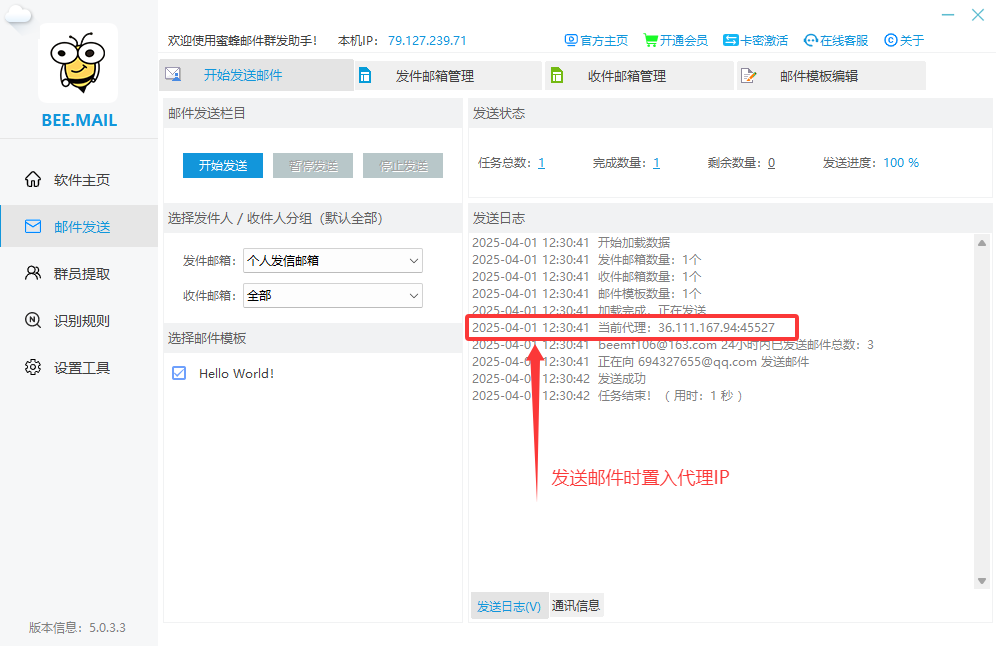996x646 pixels.
Task: Click the Hello World! template name
Action: pos(236,373)
